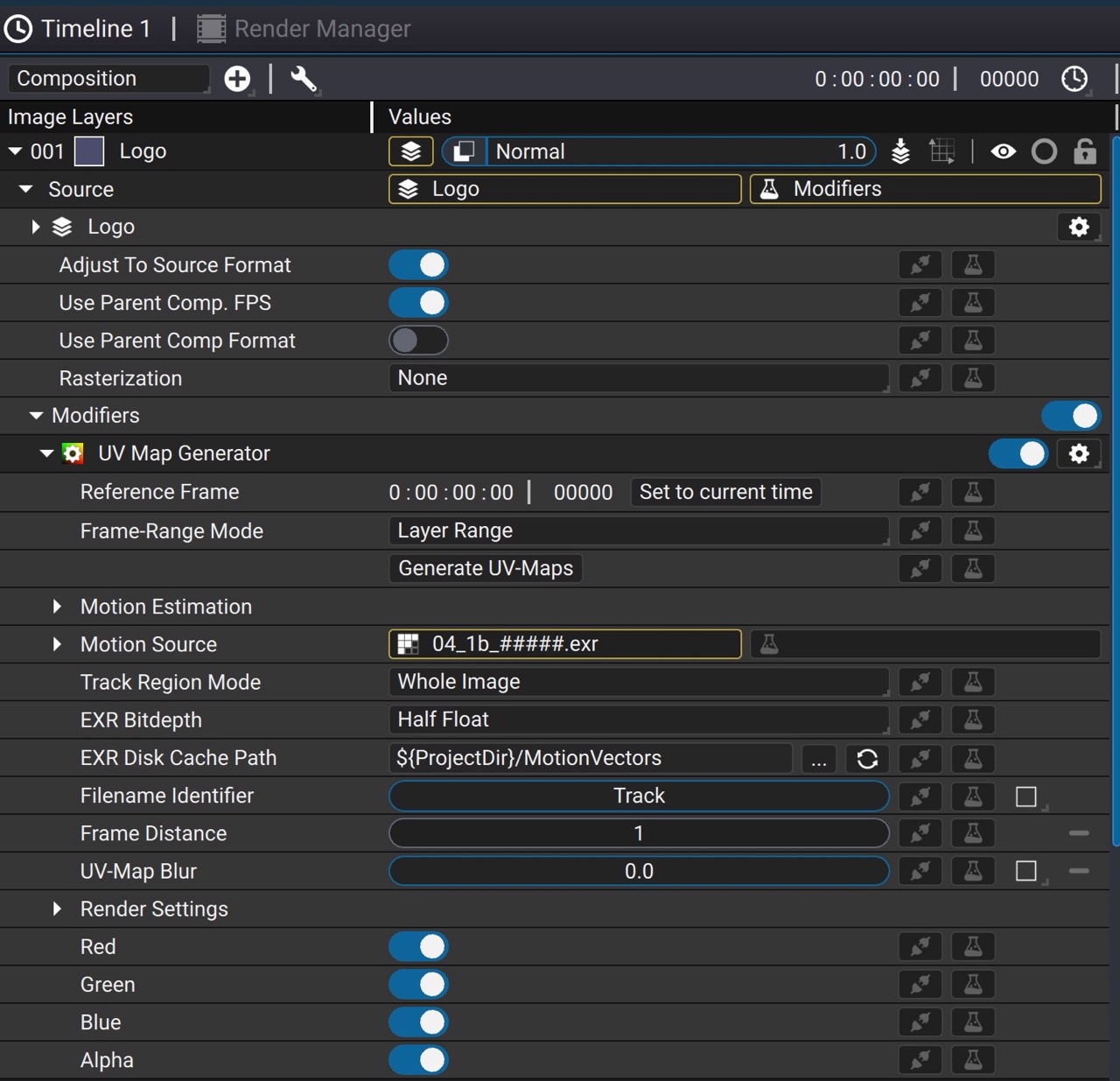Viewport: 1120px width, 1081px height.
Task: Toggle the Red channel switch
Action: pyautogui.click(x=418, y=946)
